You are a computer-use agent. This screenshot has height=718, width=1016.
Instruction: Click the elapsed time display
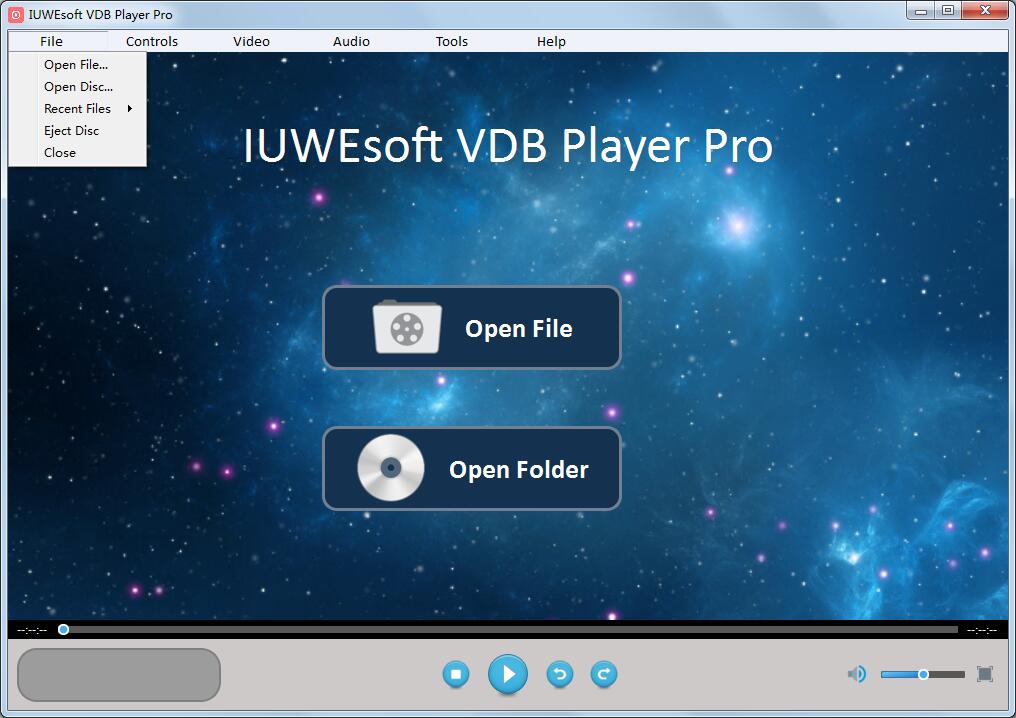(x=32, y=630)
